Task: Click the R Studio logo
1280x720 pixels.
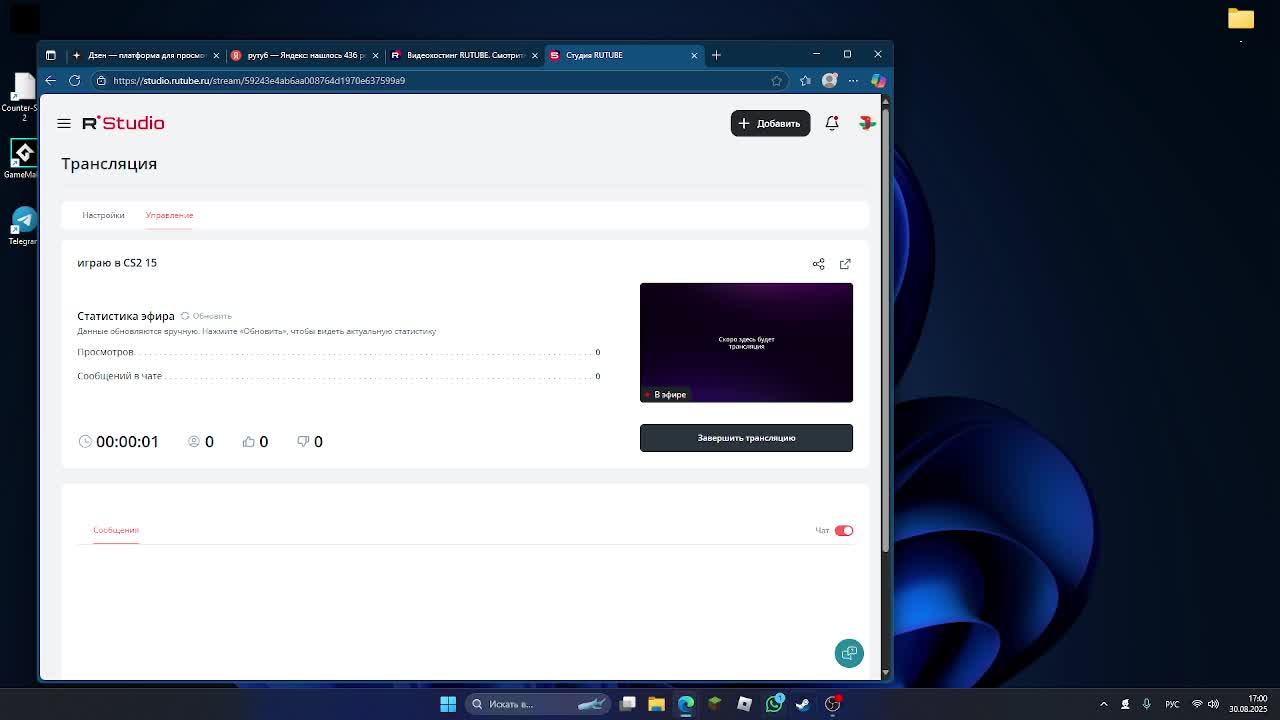Action: point(123,123)
